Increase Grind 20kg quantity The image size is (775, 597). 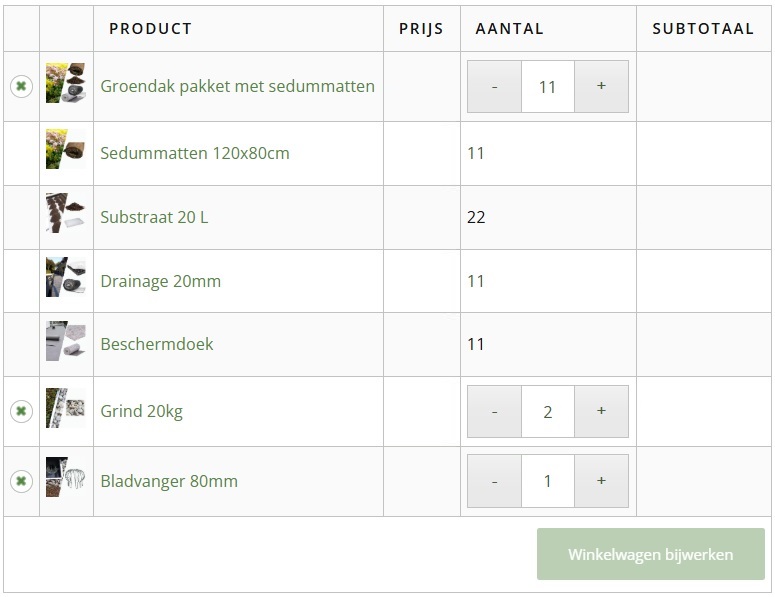point(601,411)
